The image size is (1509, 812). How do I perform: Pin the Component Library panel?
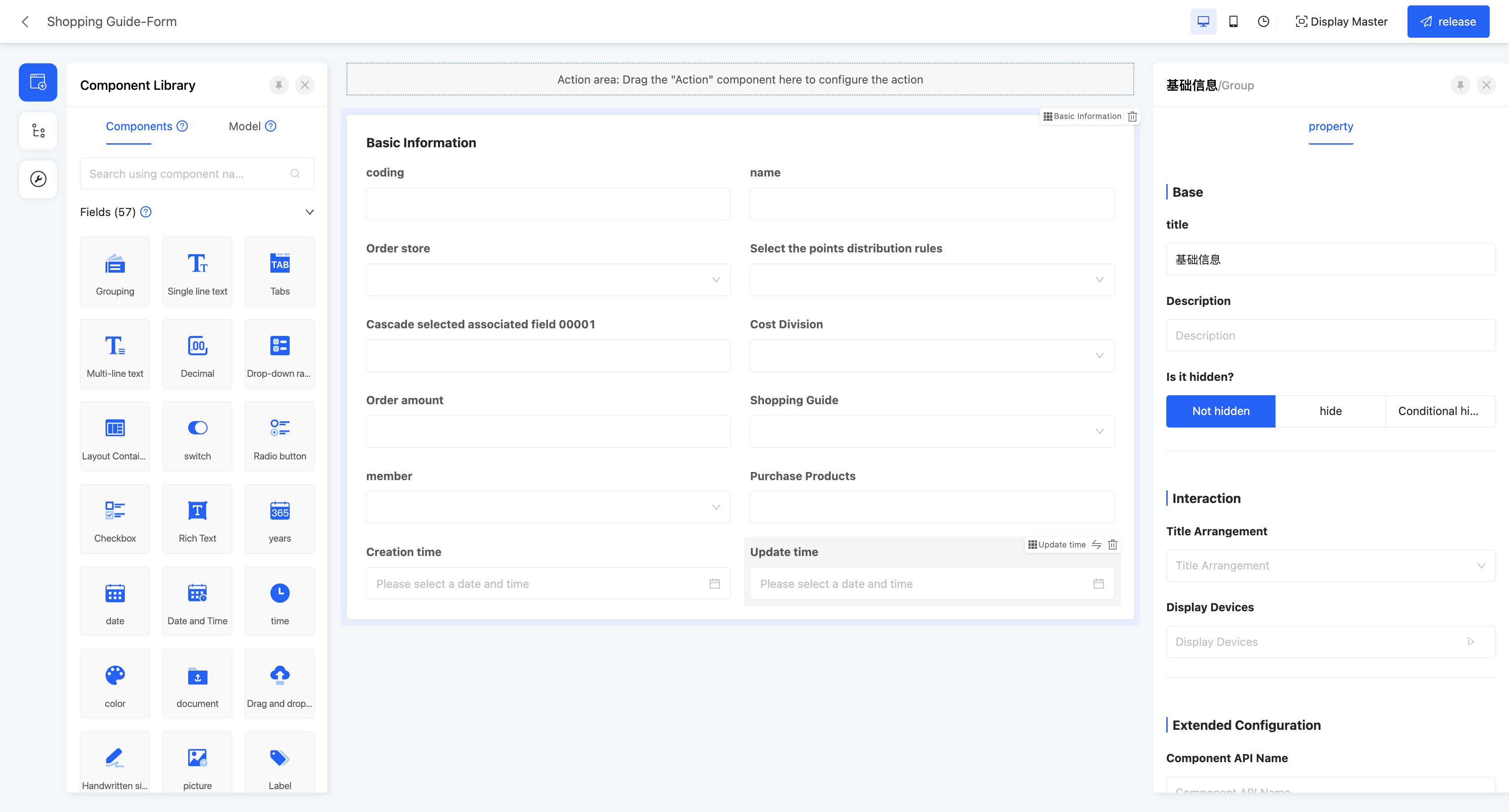pyautogui.click(x=278, y=85)
